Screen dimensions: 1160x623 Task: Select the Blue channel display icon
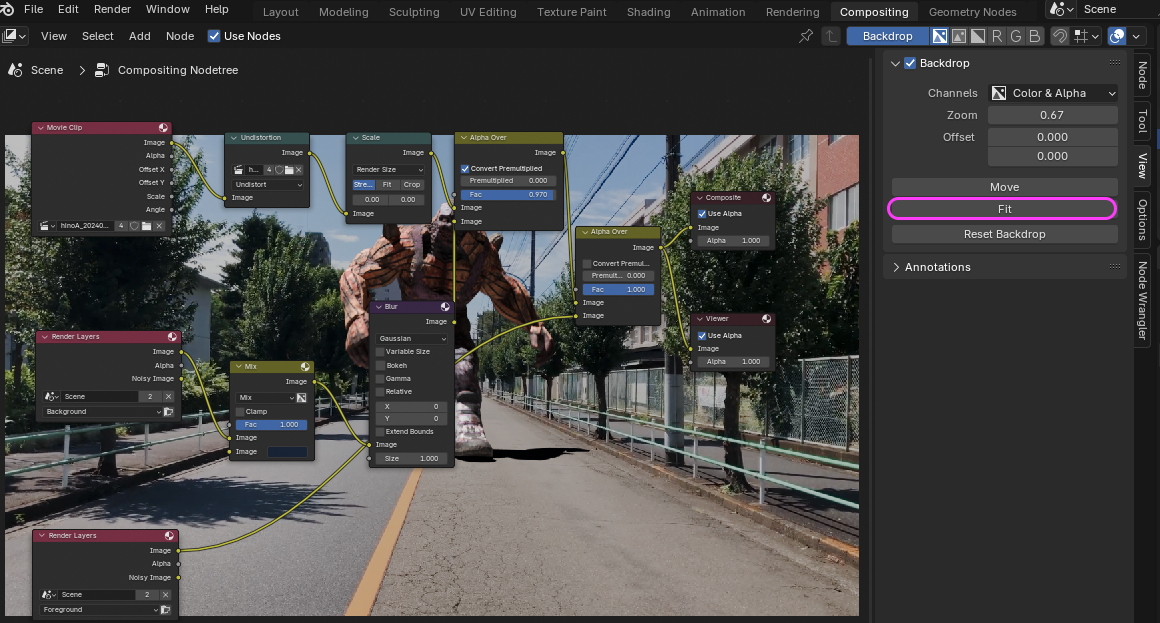tap(1034, 36)
